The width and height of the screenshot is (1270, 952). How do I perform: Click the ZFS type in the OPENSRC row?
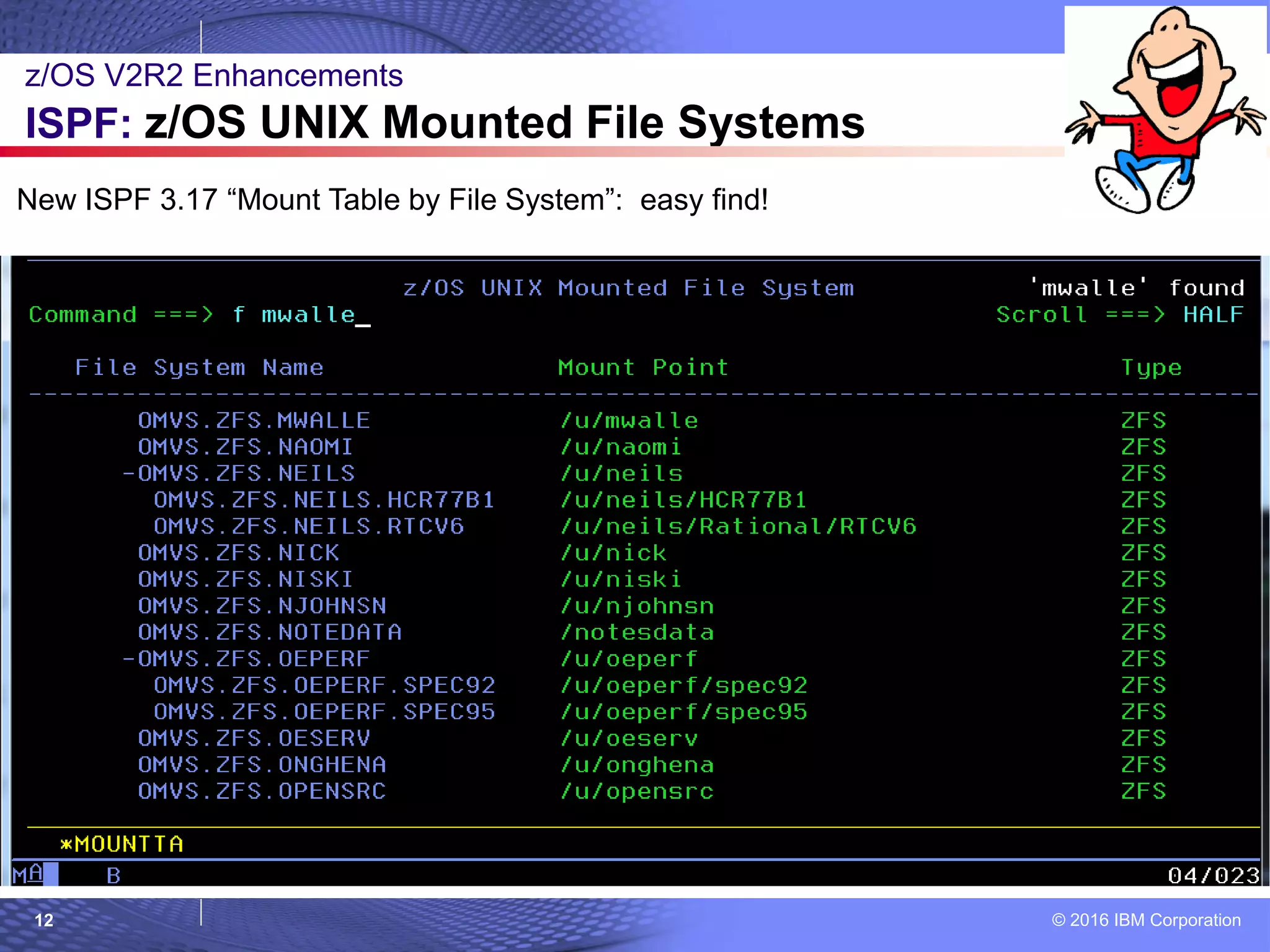tap(1143, 791)
